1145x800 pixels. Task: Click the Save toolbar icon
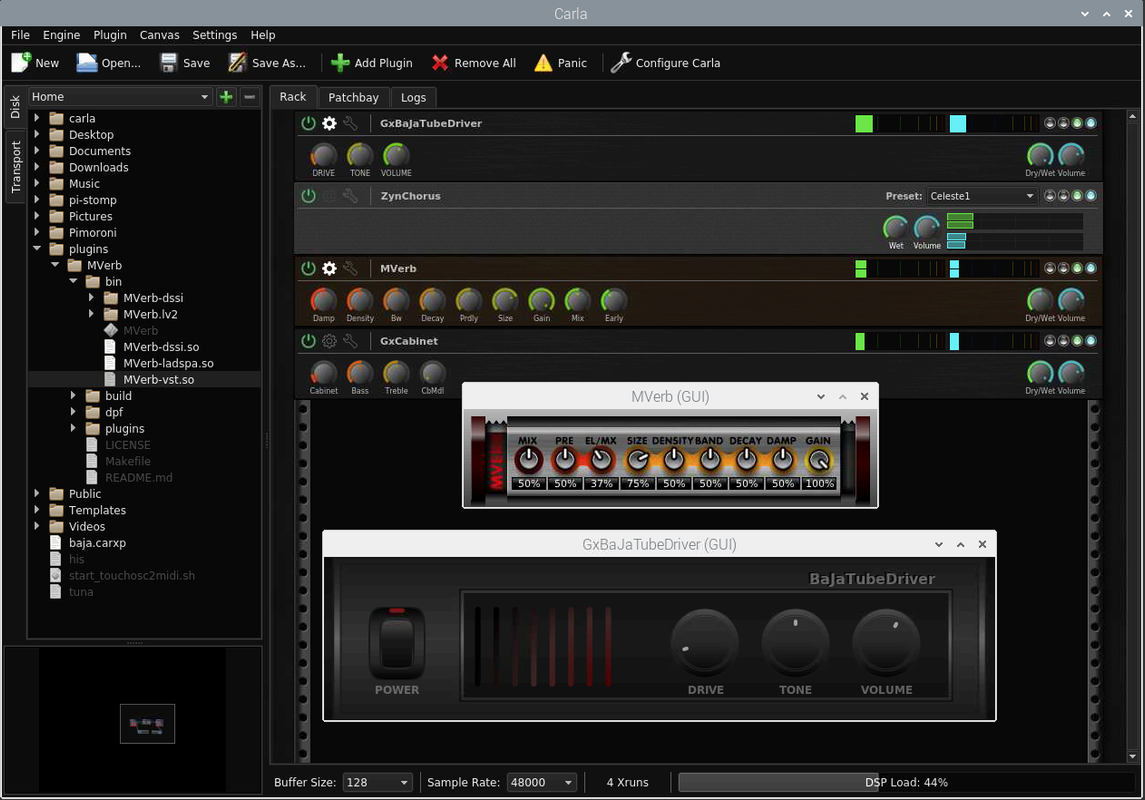169,63
